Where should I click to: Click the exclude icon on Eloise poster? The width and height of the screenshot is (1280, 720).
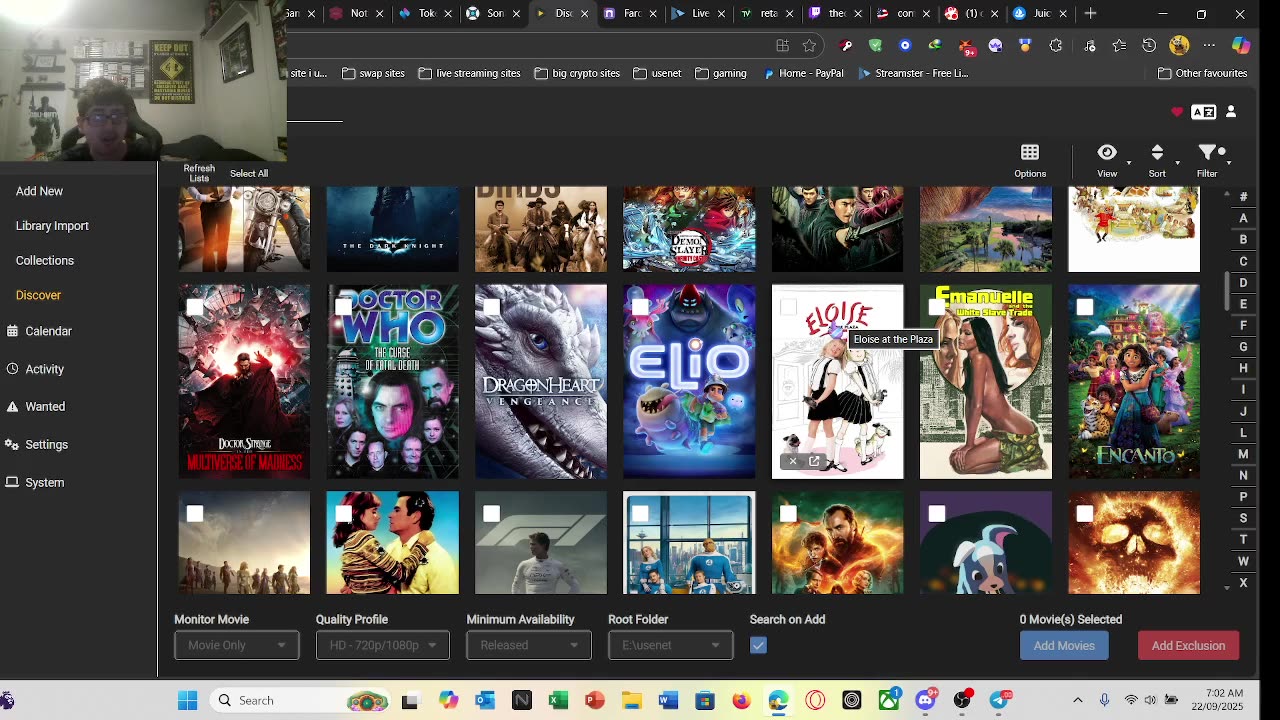click(793, 461)
